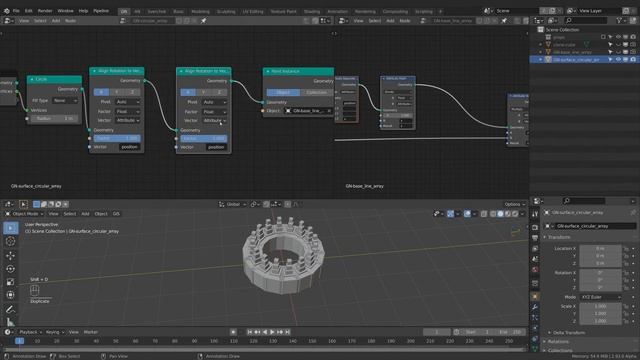Open the View Layer properties tab
640x360 pixels.
click(535, 249)
